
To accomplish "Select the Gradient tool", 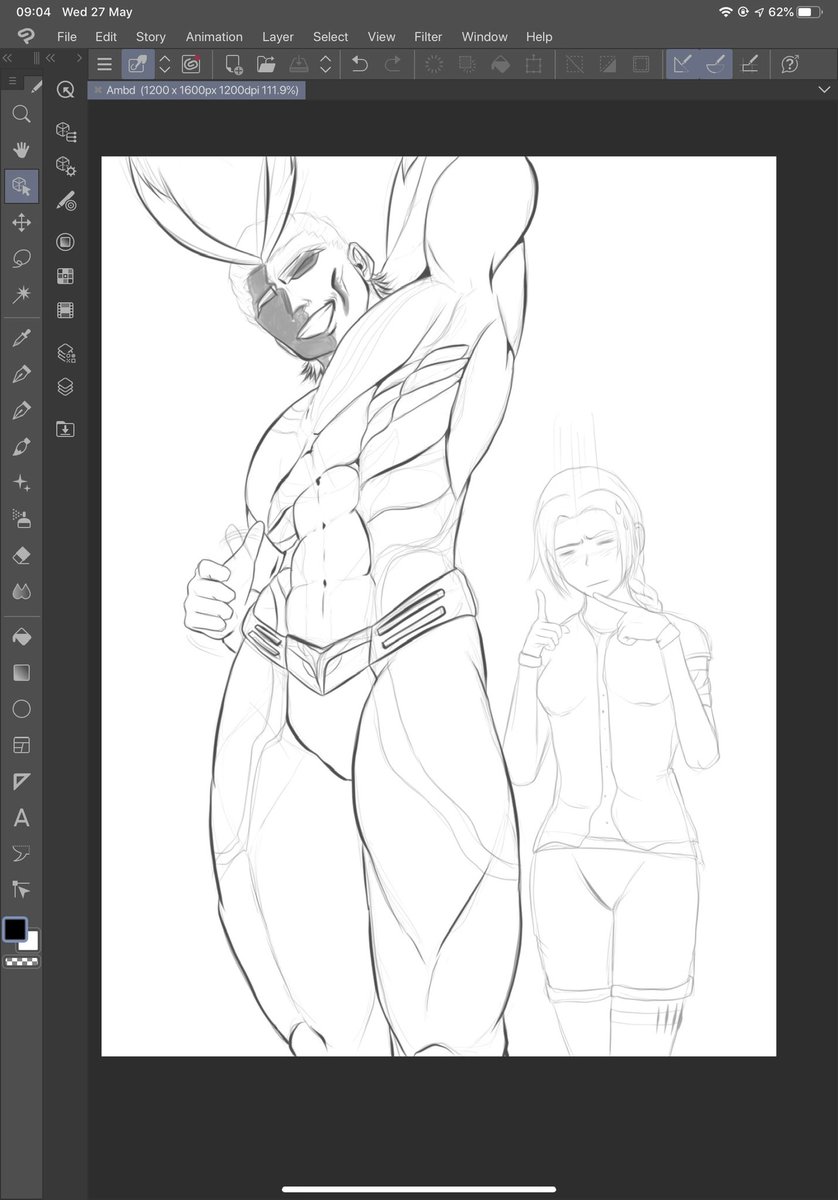I will pyautogui.click(x=21, y=673).
